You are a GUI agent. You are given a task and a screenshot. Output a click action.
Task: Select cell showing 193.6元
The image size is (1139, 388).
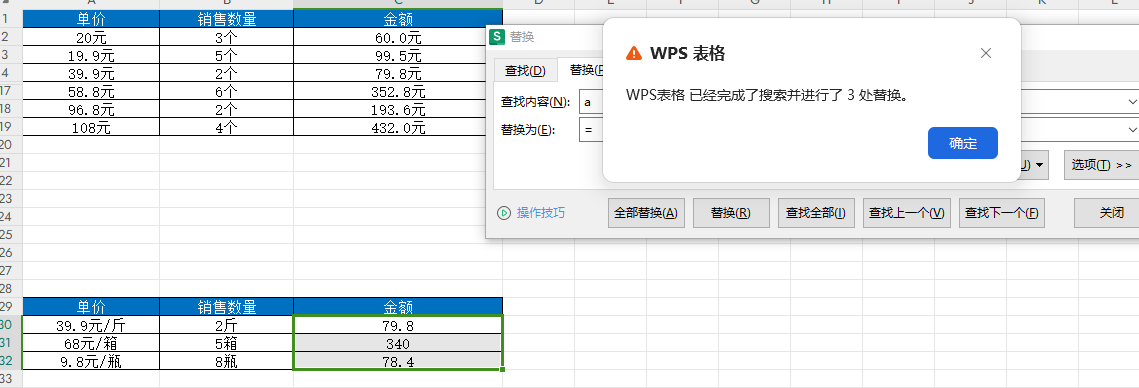[x=398, y=109]
